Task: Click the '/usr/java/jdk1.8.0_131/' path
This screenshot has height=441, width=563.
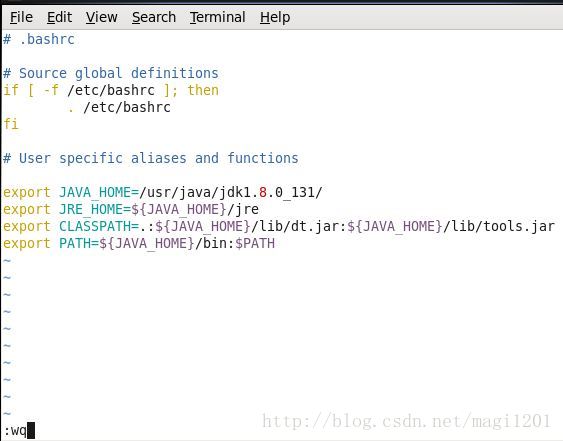Action: coord(231,192)
